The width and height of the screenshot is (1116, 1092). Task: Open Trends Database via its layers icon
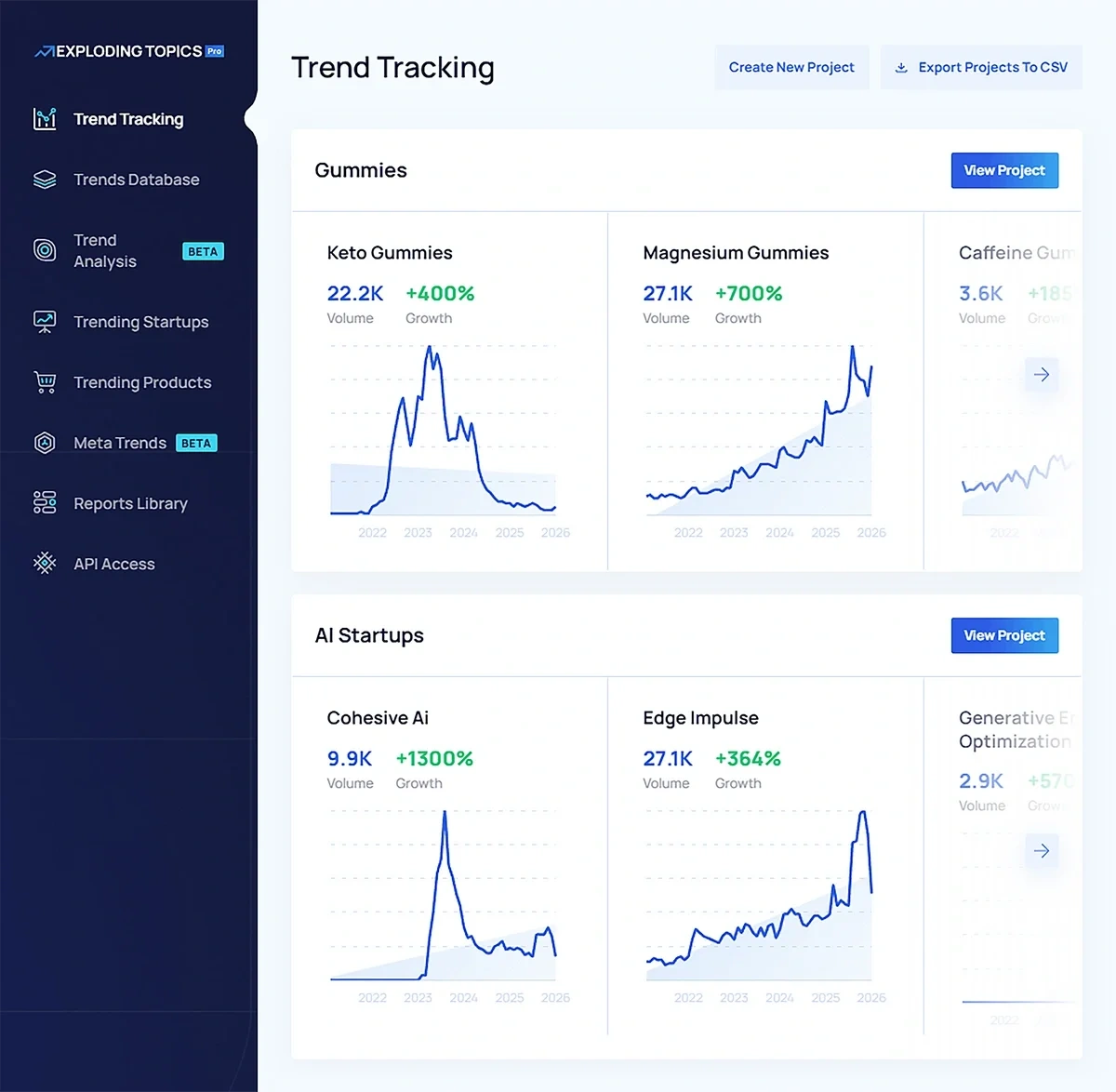[x=45, y=180]
